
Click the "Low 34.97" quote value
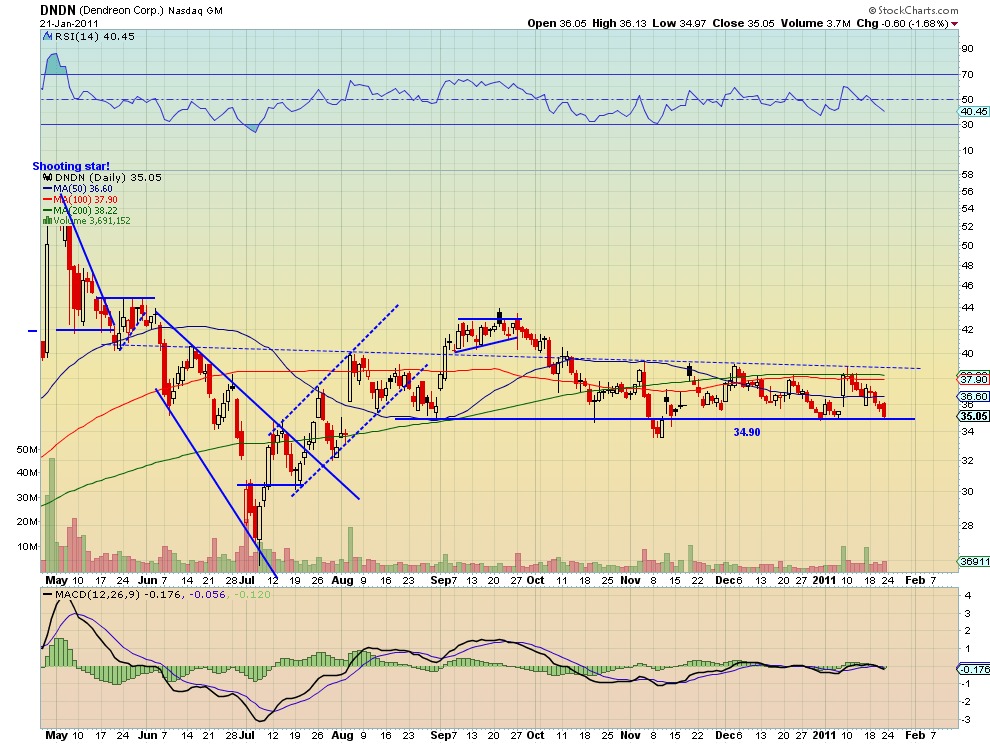679,23
